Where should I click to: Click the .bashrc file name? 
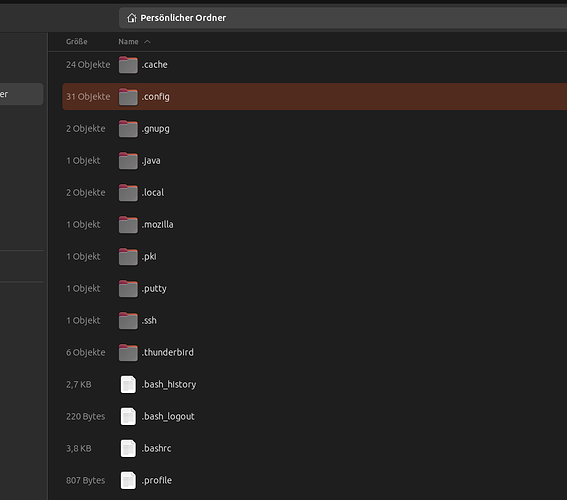tap(156, 448)
